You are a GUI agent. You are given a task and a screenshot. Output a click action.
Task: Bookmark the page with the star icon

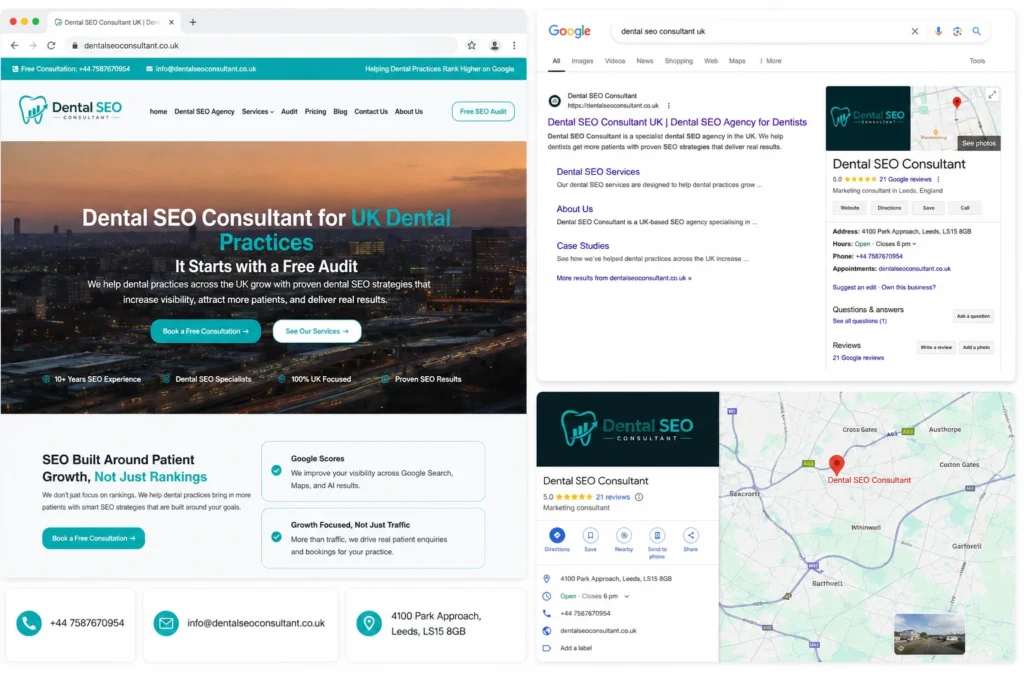[472, 45]
